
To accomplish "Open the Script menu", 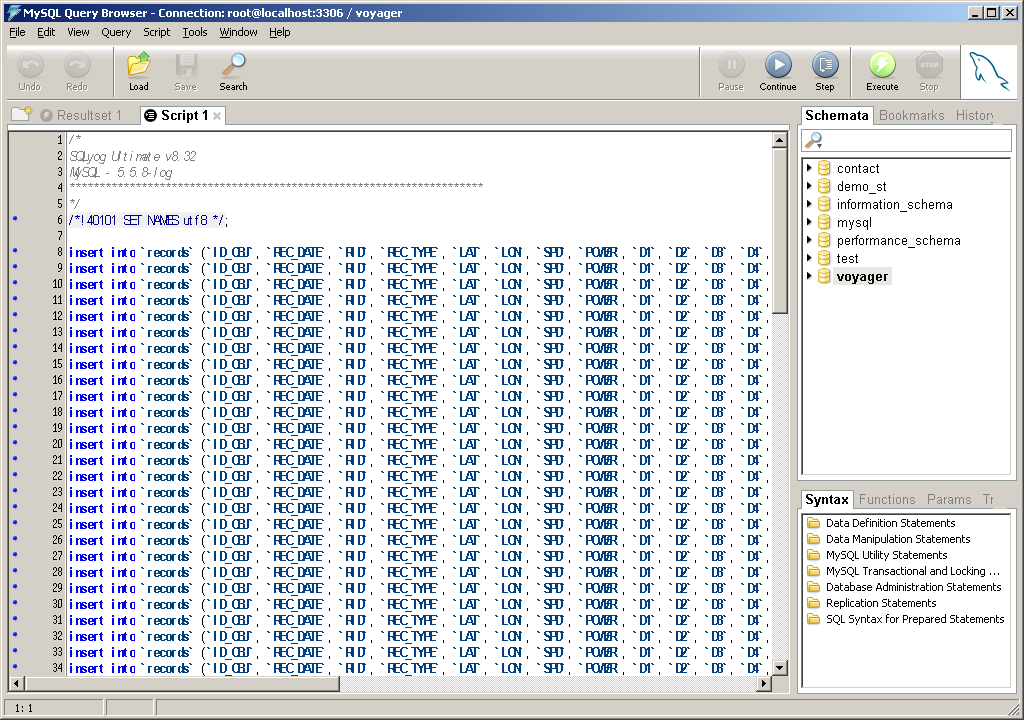I will (x=157, y=32).
